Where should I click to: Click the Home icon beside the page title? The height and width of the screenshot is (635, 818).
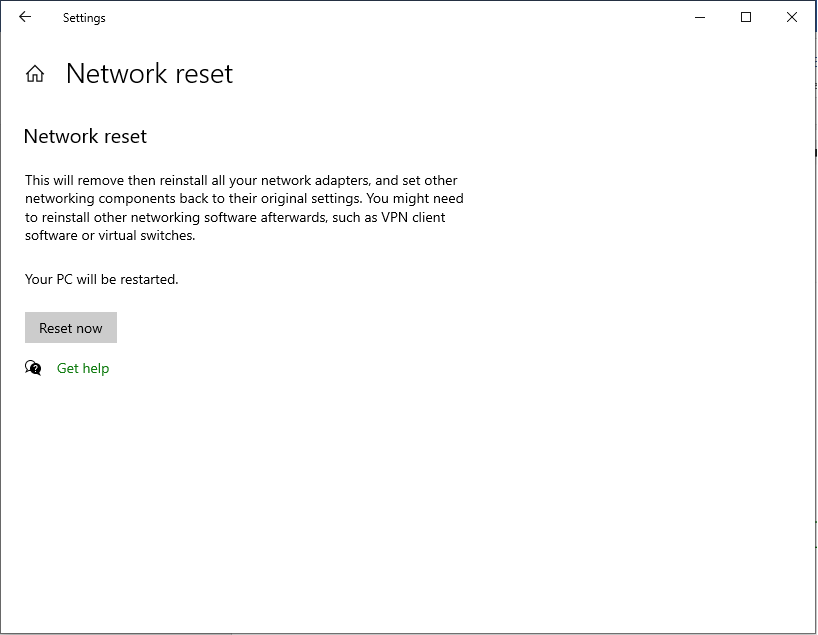[35, 74]
